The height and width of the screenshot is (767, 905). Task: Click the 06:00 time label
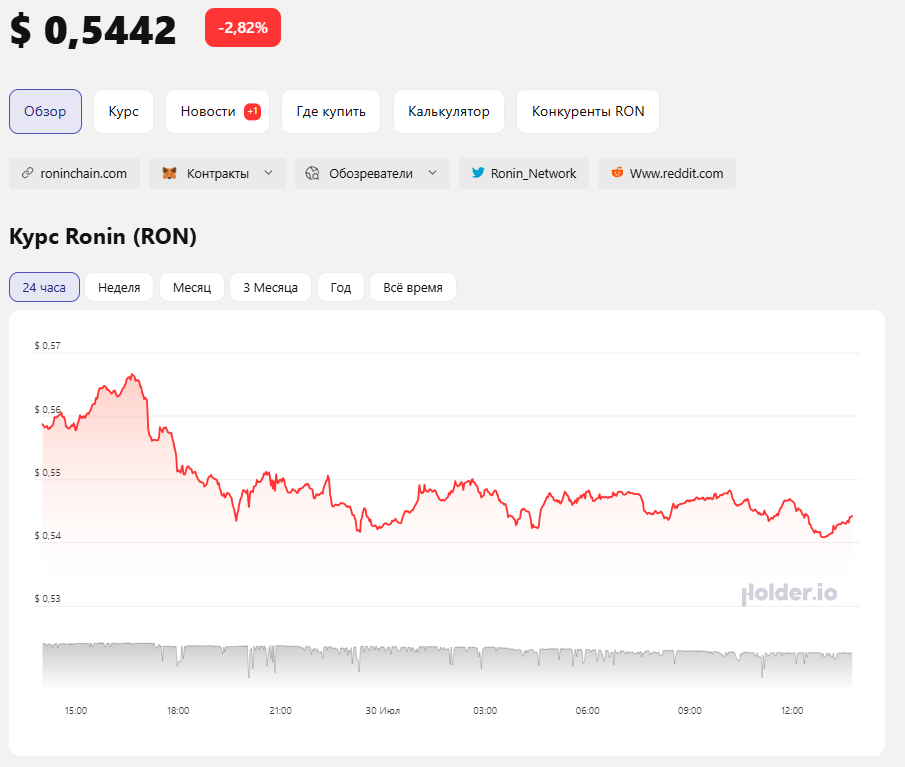588,710
